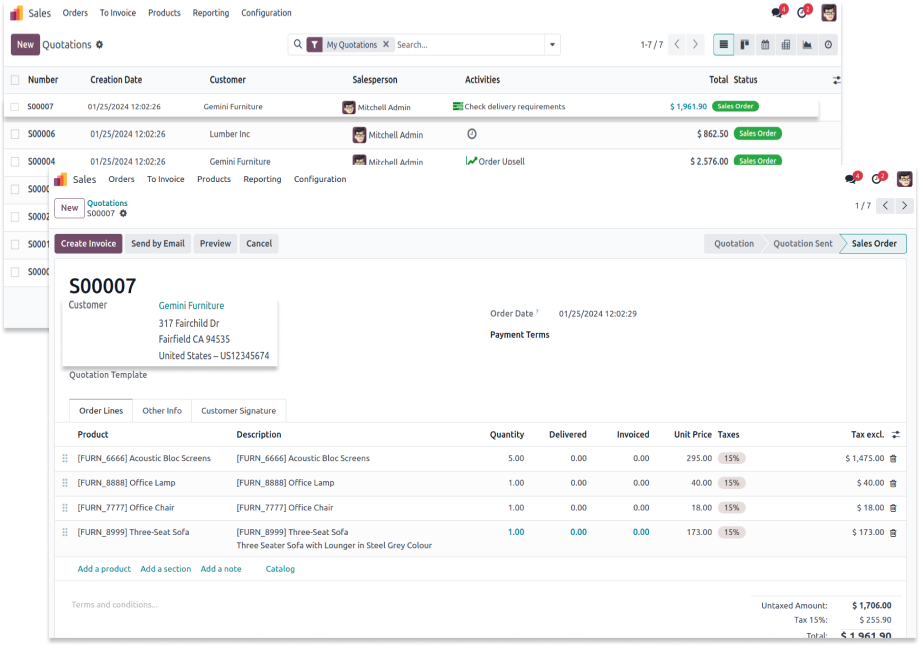The image size is (920, 646).
Task: Click the gear icon beside S00007 breadcrumb
Action: tap(124, 213)
